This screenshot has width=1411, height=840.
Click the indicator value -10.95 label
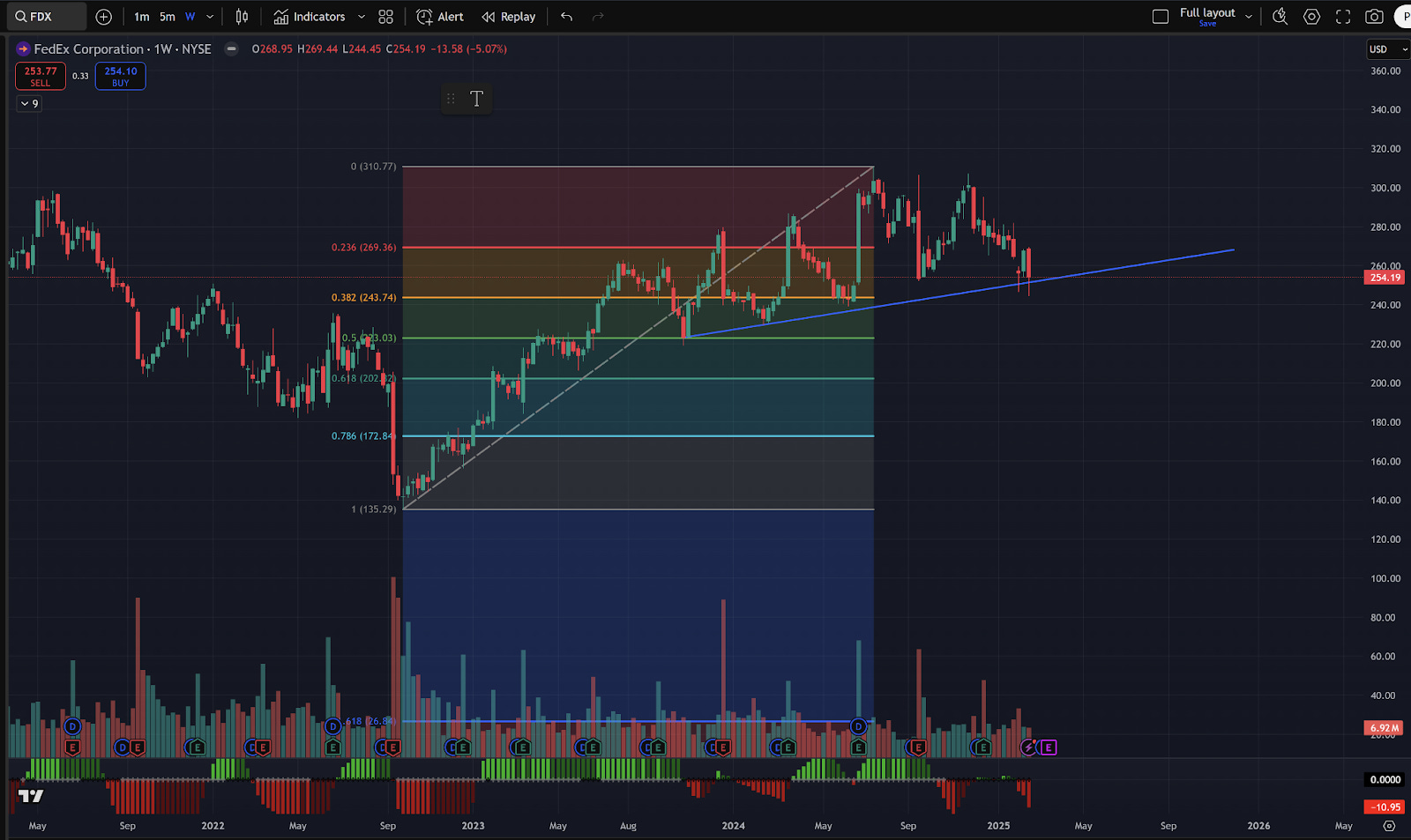tap(1385, 807)
